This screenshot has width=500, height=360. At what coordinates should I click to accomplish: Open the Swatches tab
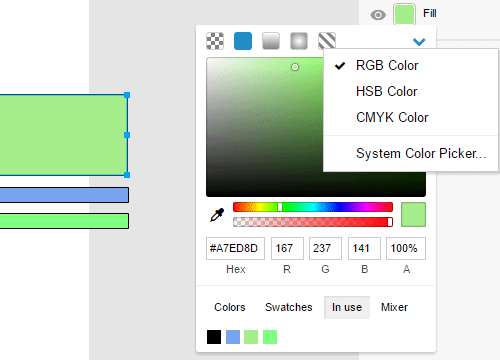tap(289, 307)
